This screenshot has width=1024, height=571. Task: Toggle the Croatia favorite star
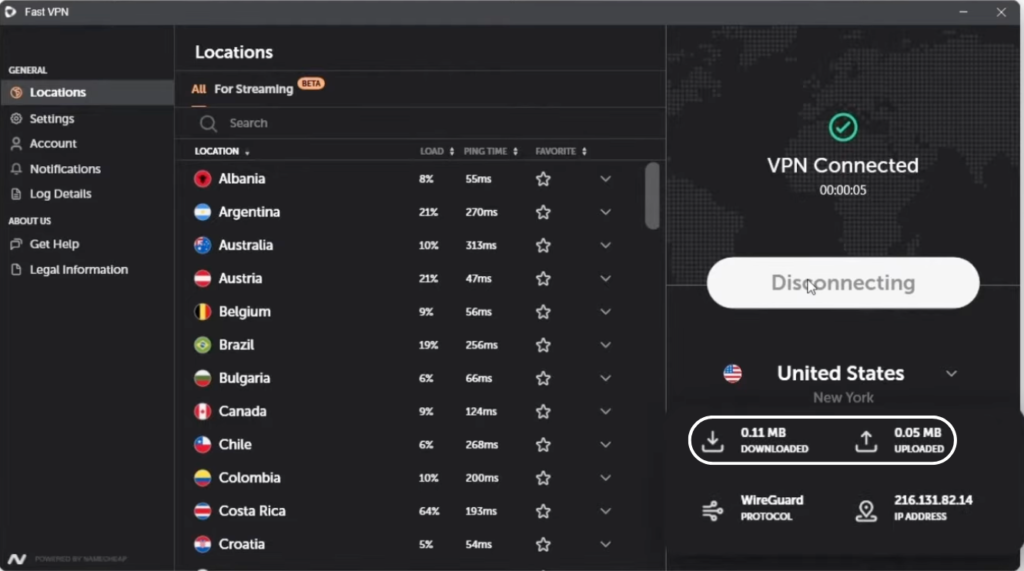point(543,544)
